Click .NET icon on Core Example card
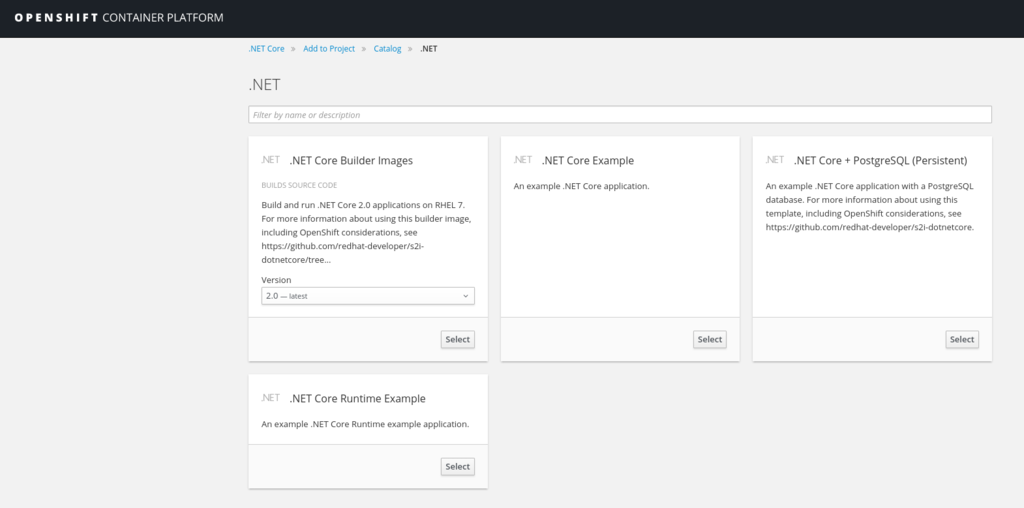 click(x=522, y=160)
